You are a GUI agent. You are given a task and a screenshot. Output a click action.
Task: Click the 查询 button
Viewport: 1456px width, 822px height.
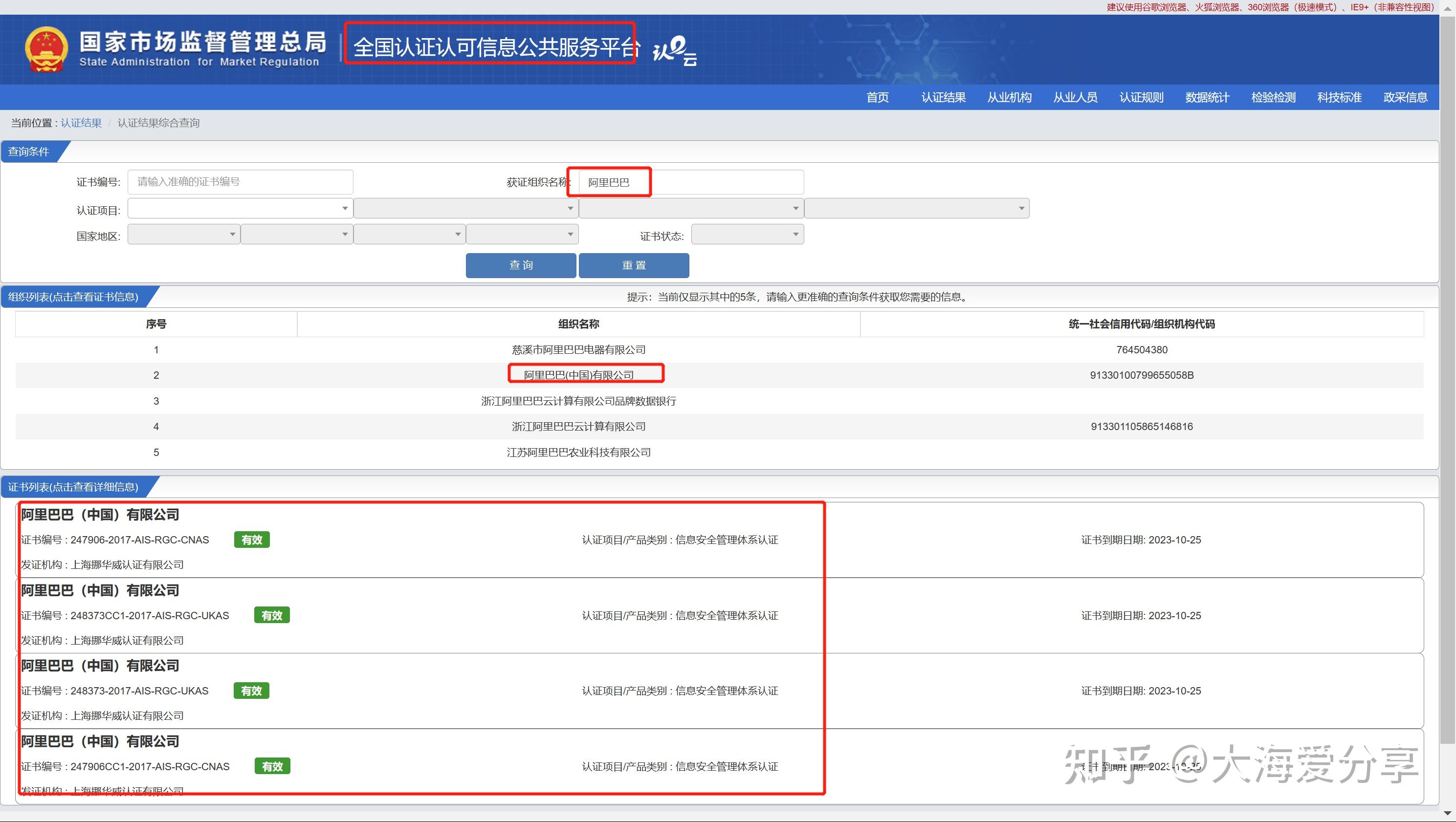[x=520, y=264]
